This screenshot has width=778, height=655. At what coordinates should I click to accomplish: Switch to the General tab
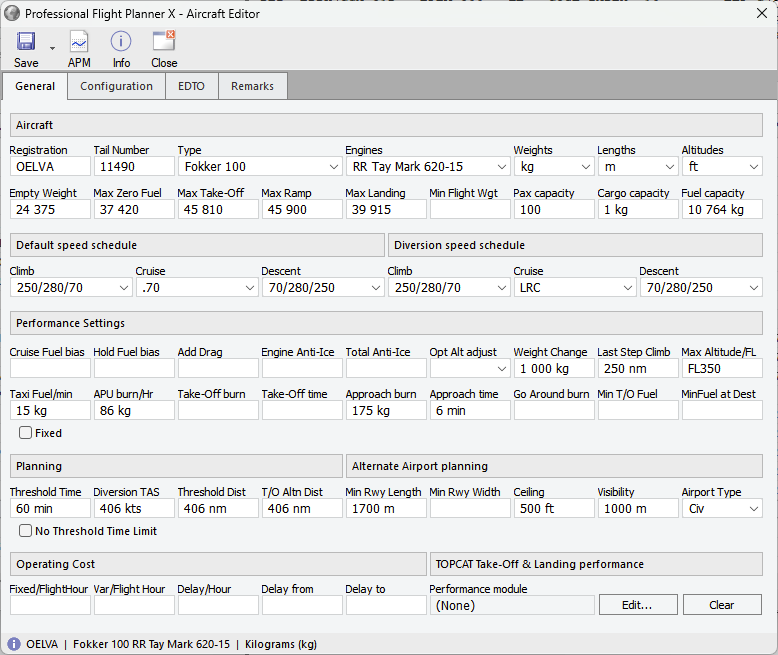(35, 86)
